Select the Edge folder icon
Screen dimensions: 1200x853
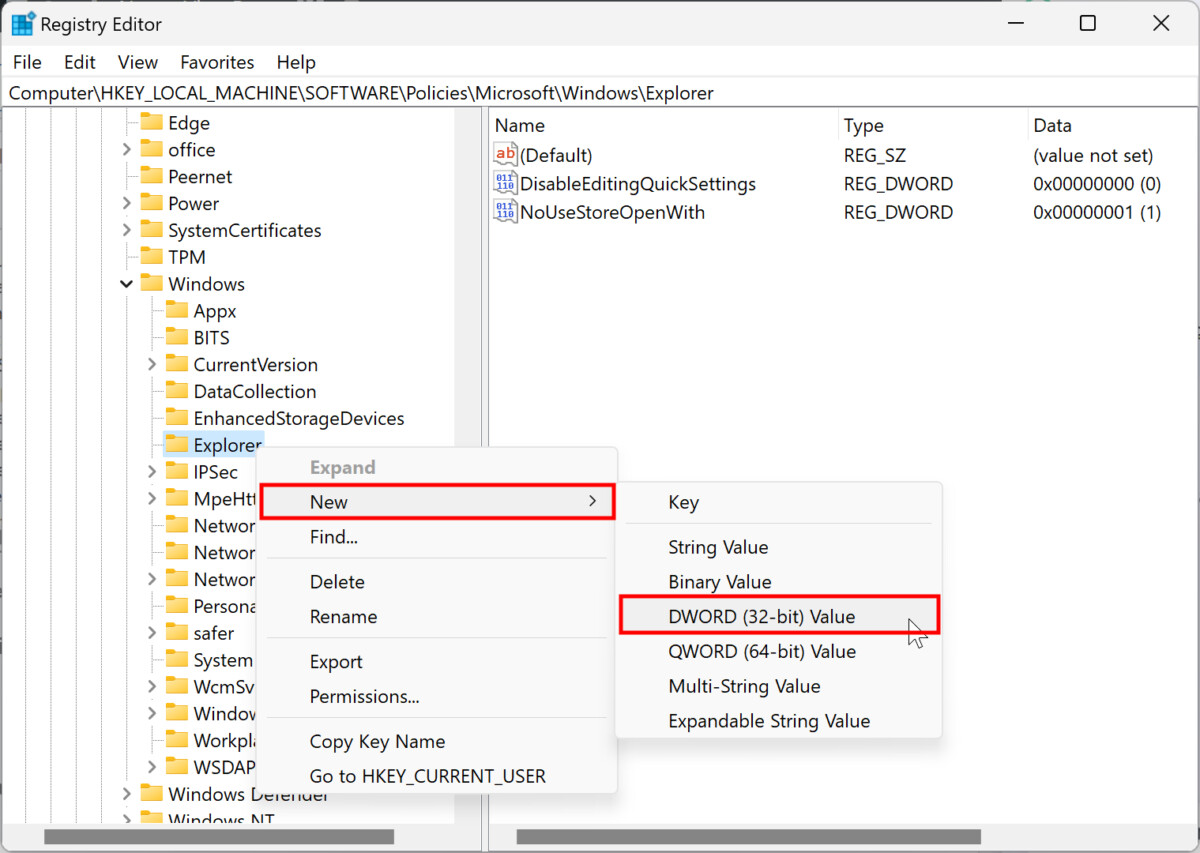[152, 122]
